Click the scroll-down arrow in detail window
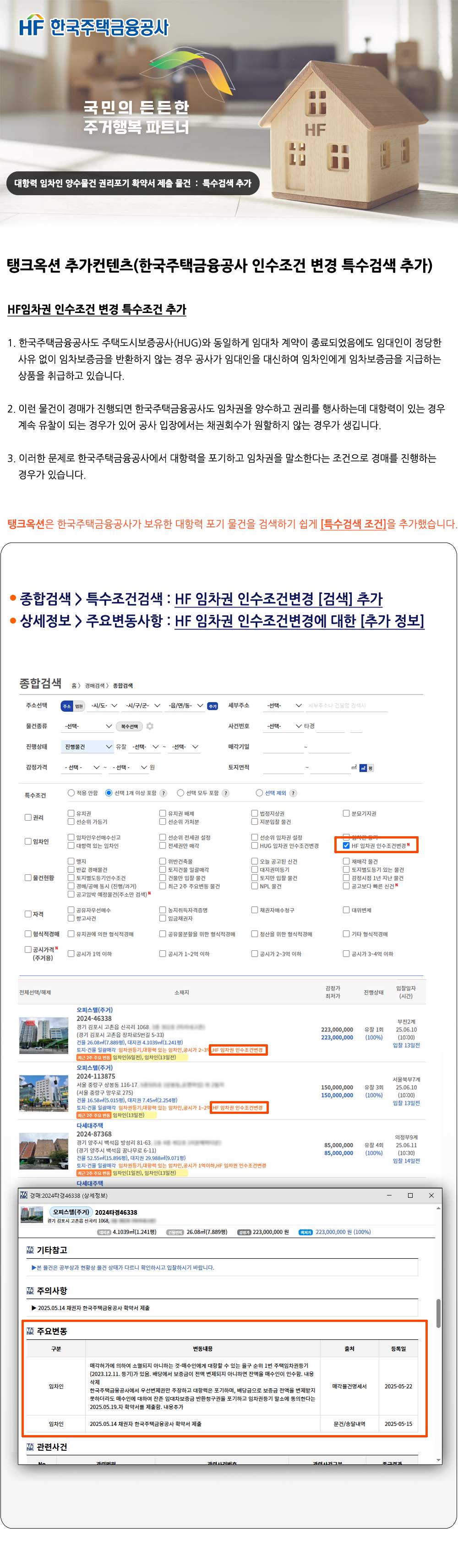The image size is (458, 1568). [x=439, y=1460]
